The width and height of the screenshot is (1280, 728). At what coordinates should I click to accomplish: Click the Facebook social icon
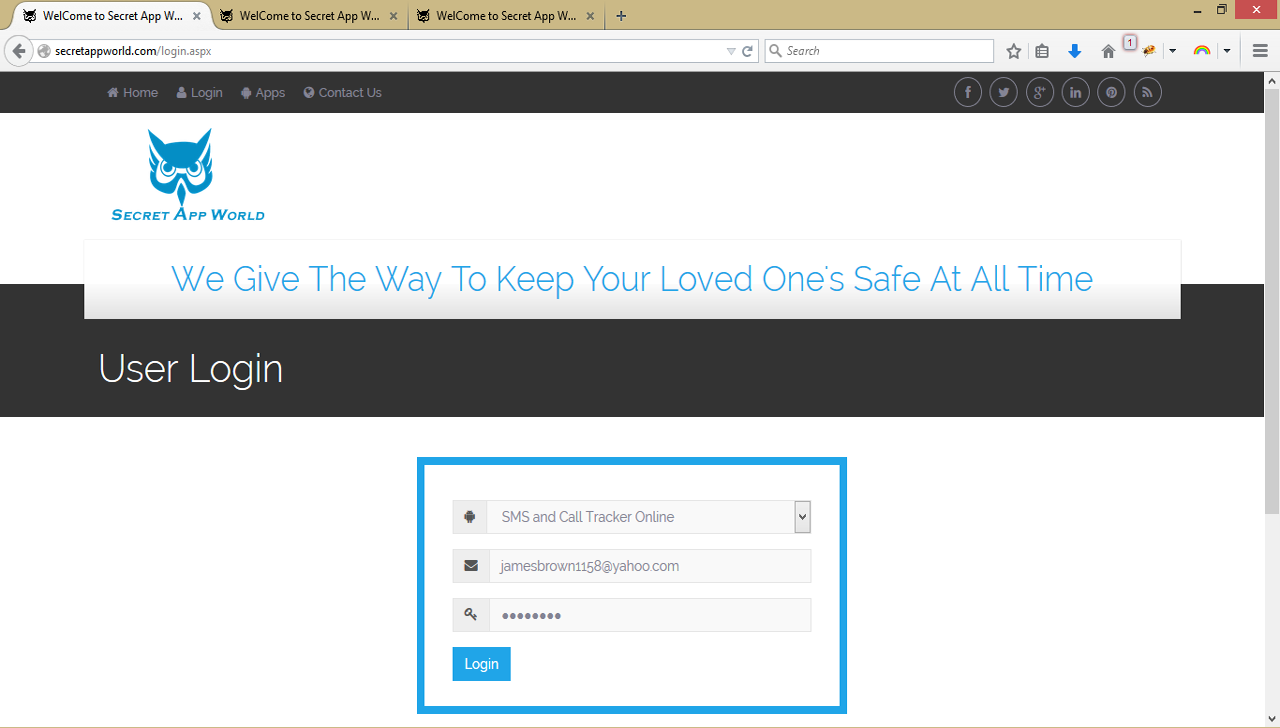[x=968, y=93]
